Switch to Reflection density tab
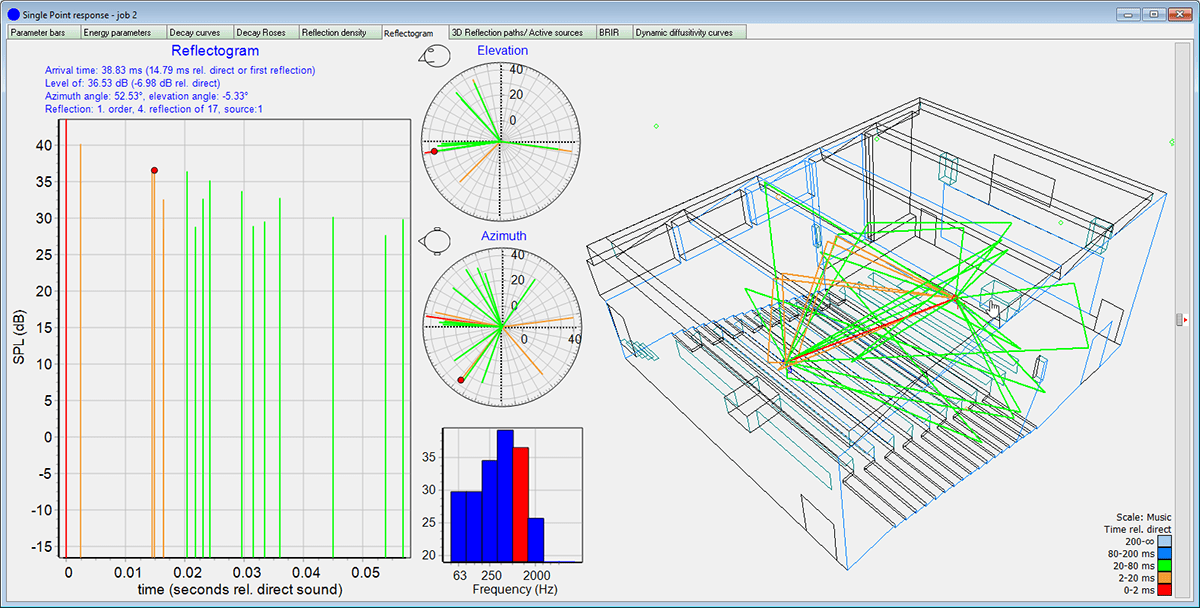 pyautogui.click(x=339, y=32)
